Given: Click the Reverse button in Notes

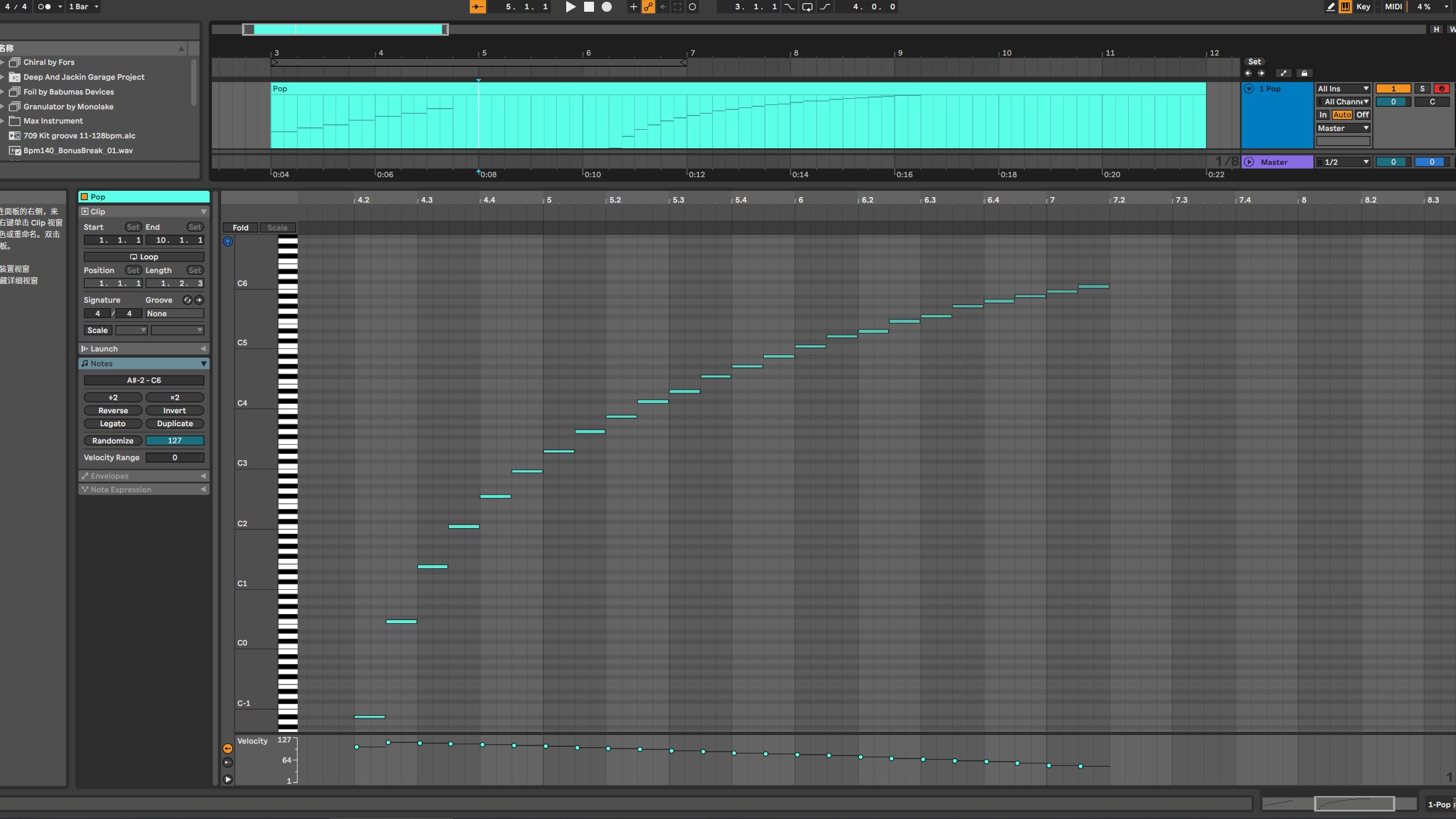Looking at the screenshot, I should (x=112, y=410).
